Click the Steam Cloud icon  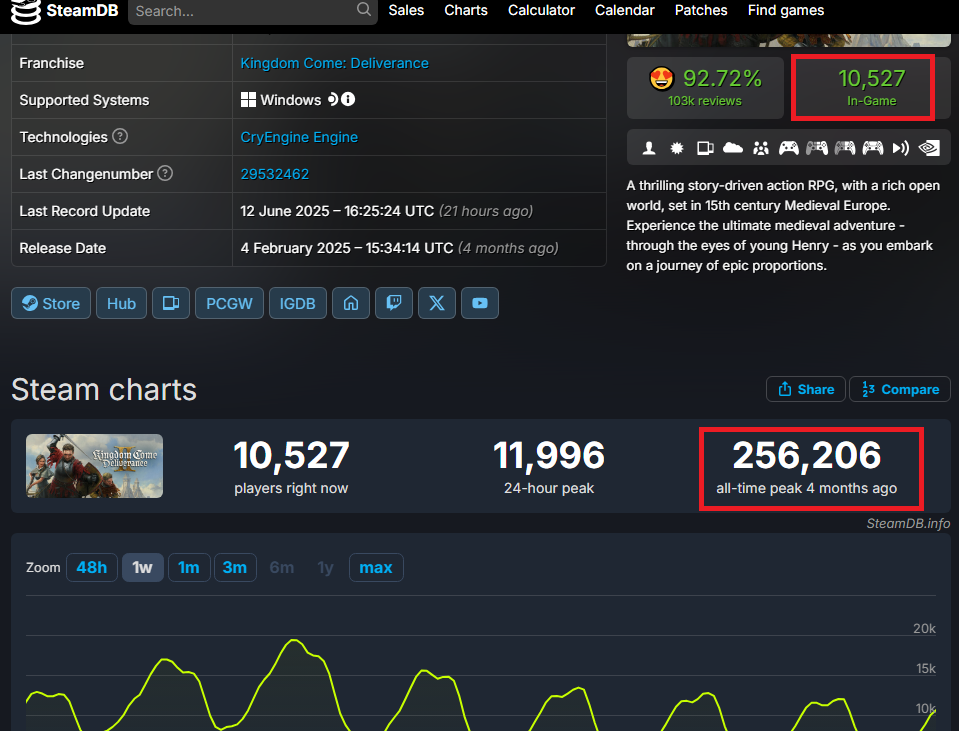733,148
